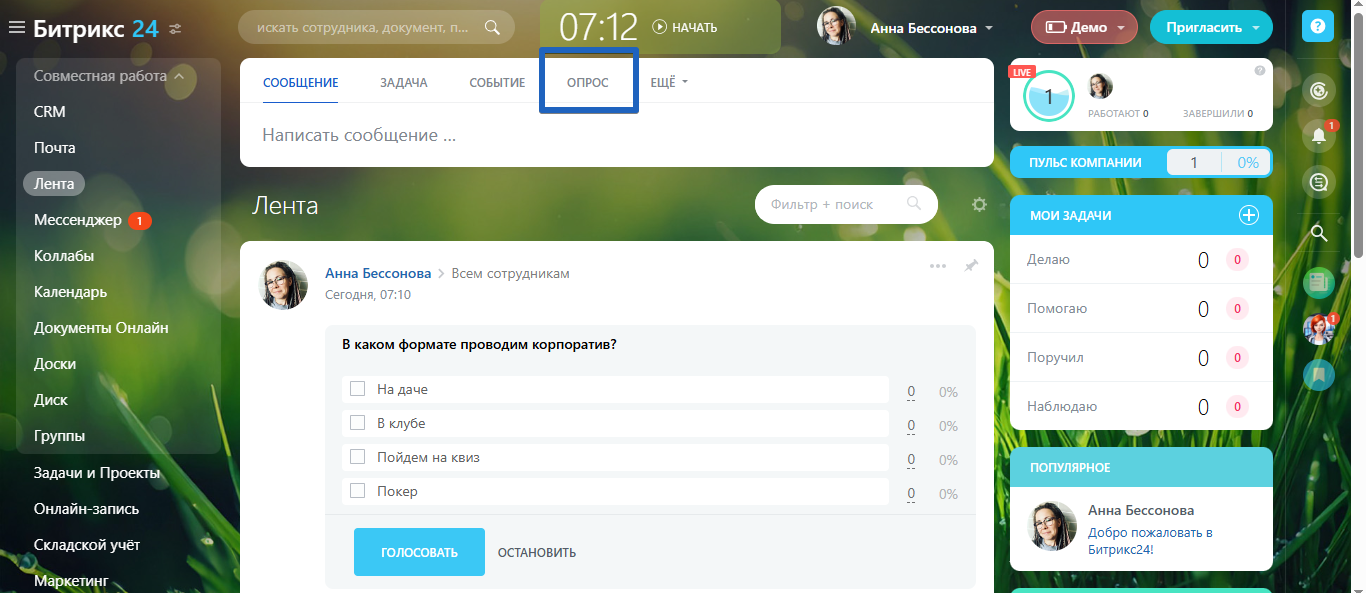Image resolution: width=1366 pixels, height=593 pixels.
Task: Open the avatar chat with red badge
Action: [x=1319, y=329]
